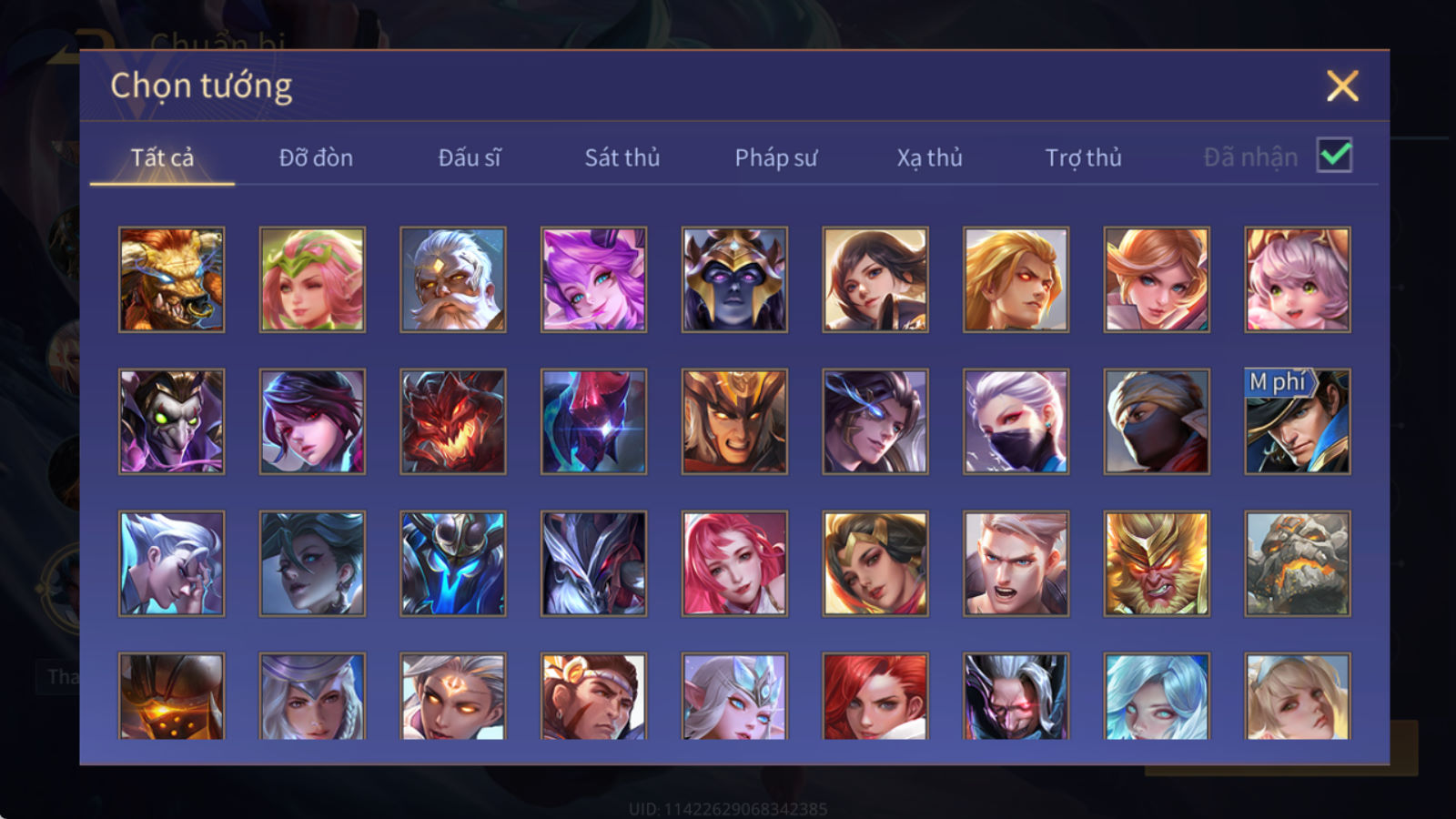Image resolution: width=1456 pixels, height=819 pixels.
Task: Open the 'Sát thủ' tab
Action: click(622, 157)
